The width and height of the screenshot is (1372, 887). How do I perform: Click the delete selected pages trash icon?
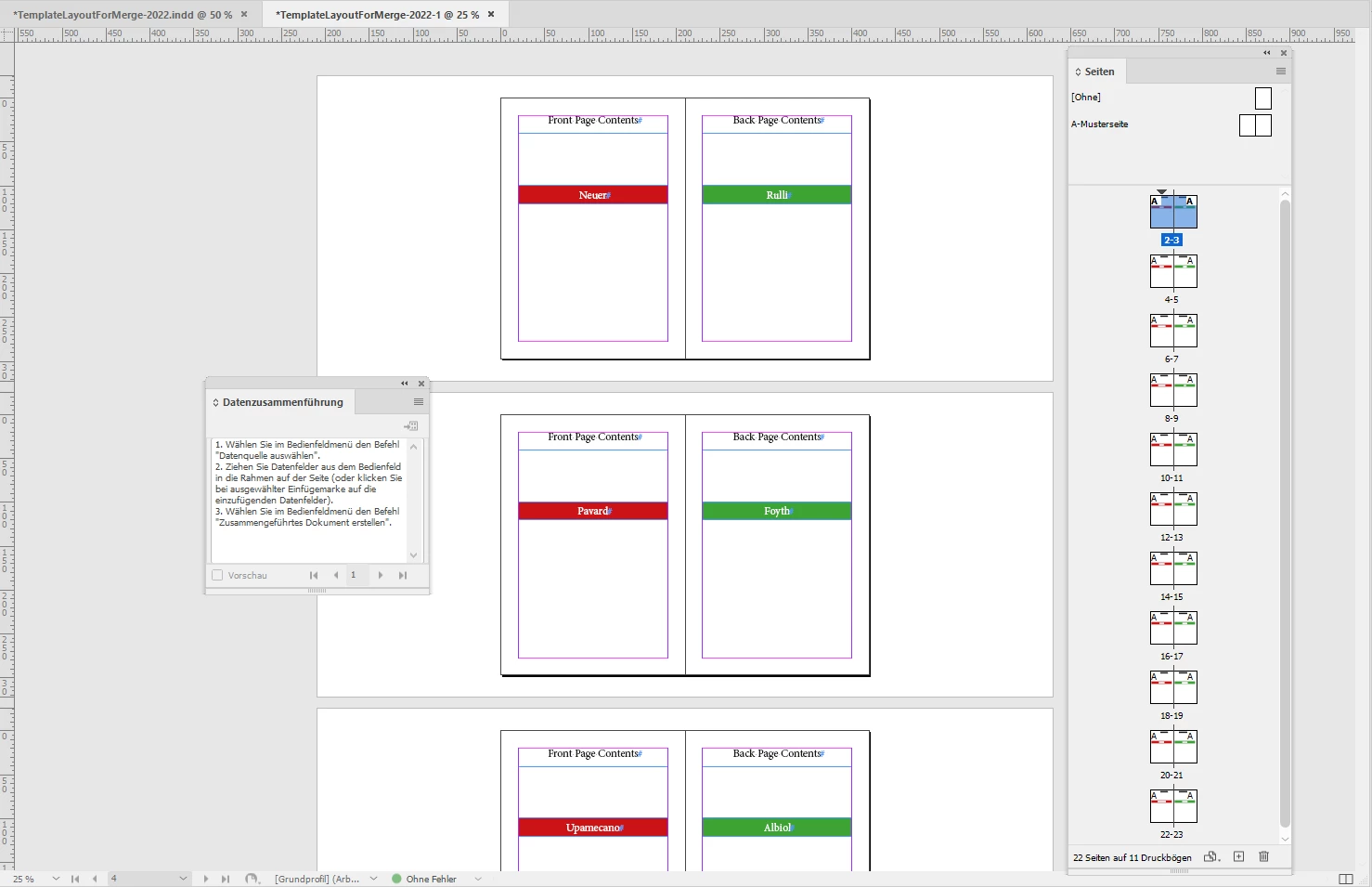[1263, 856]
